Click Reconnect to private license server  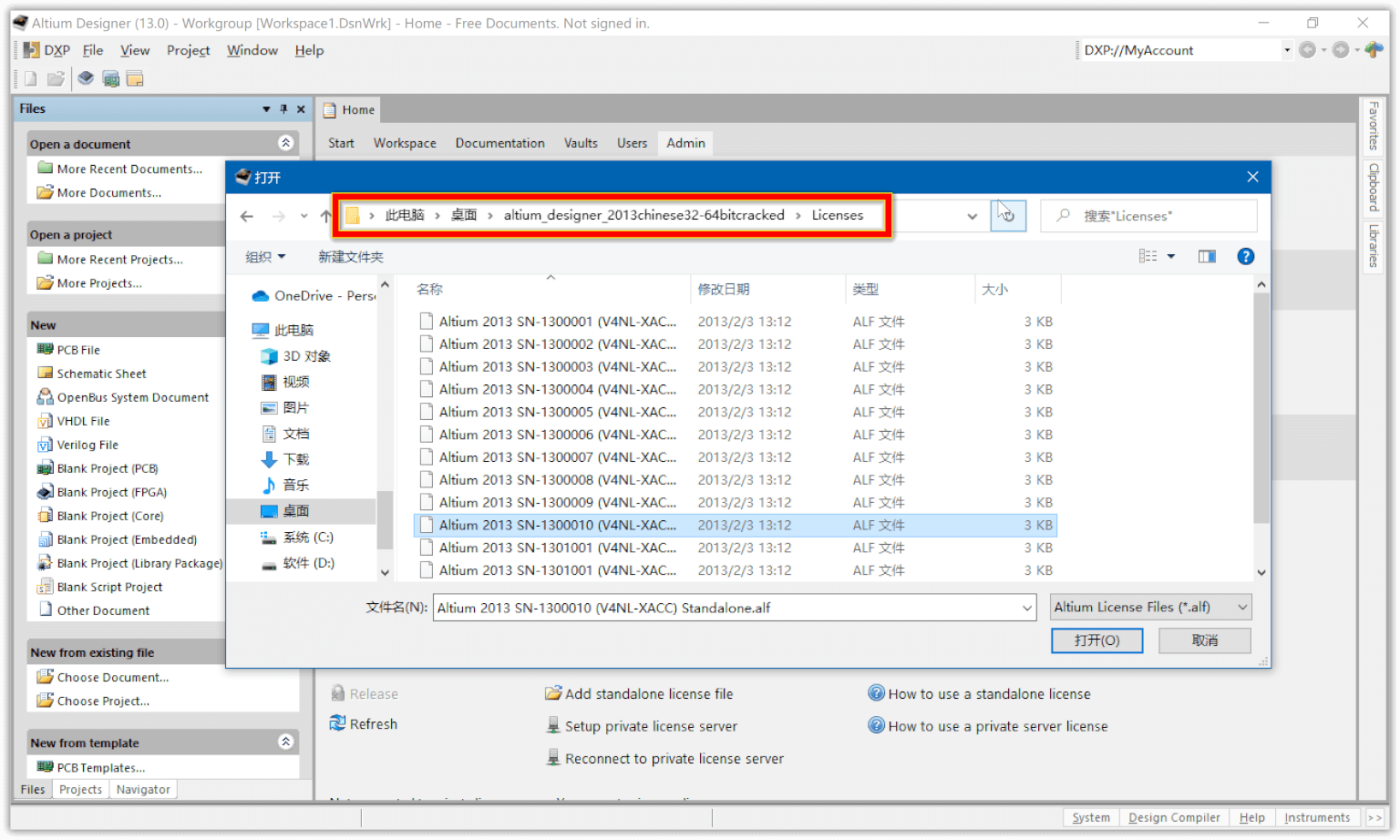point(674,759)
